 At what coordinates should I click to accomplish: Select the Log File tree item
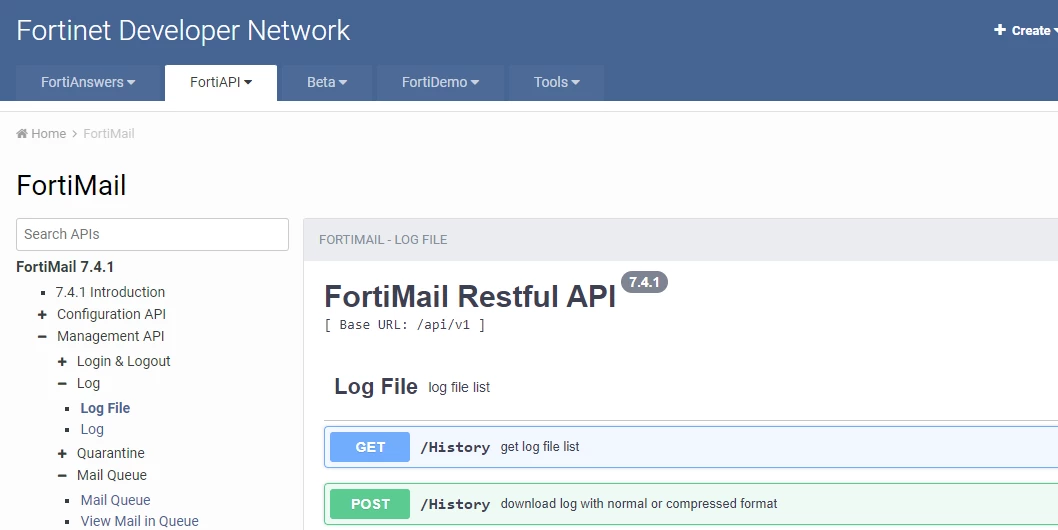coord(105,408)
